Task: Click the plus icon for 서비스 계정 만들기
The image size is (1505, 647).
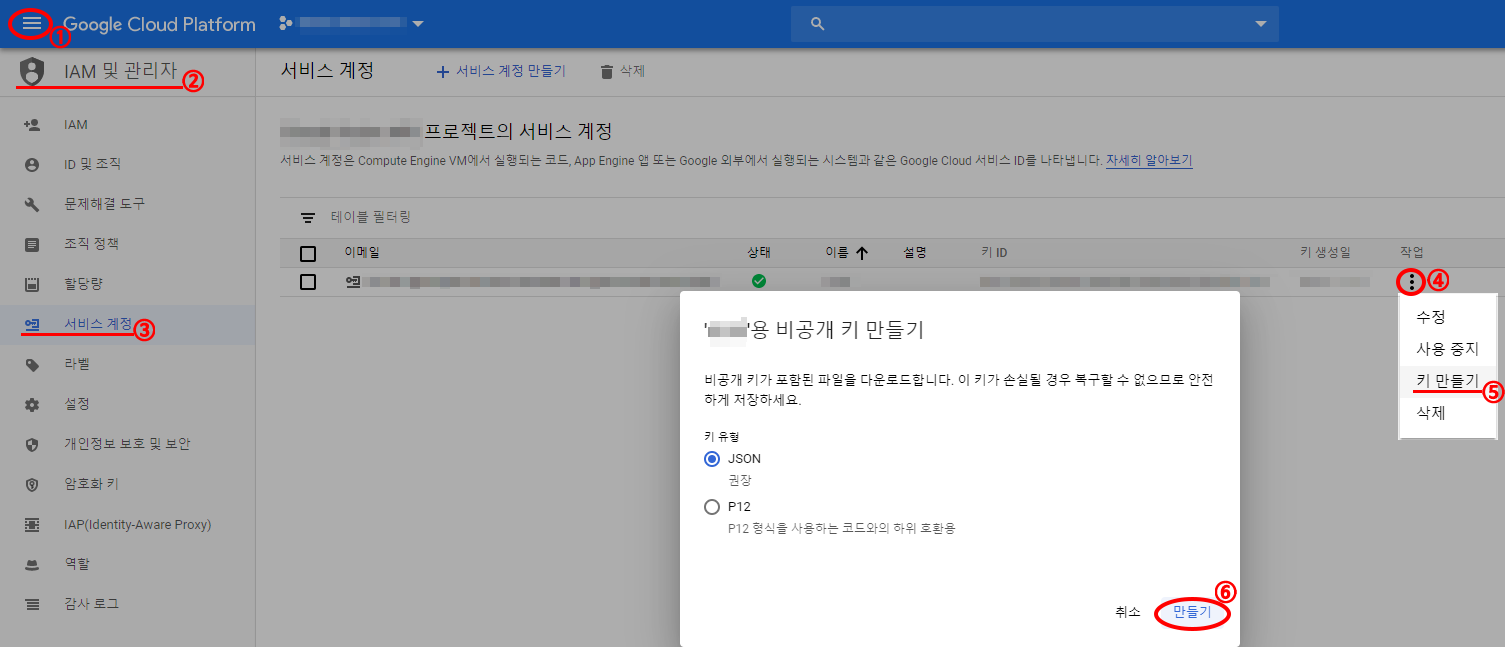Action: tap(443, 71)
